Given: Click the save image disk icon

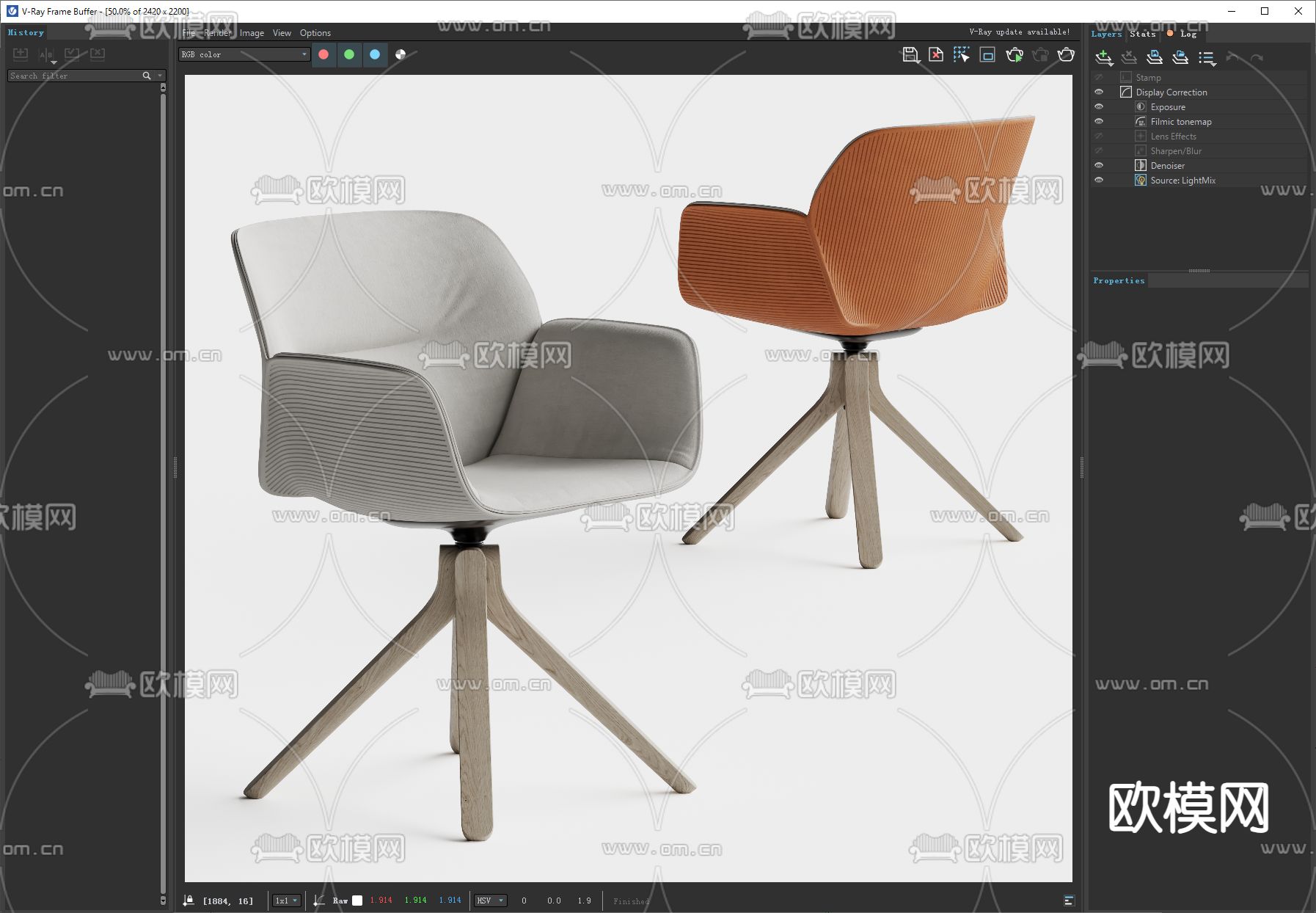Looking at the screenshot, I should [x=910, y=54].
